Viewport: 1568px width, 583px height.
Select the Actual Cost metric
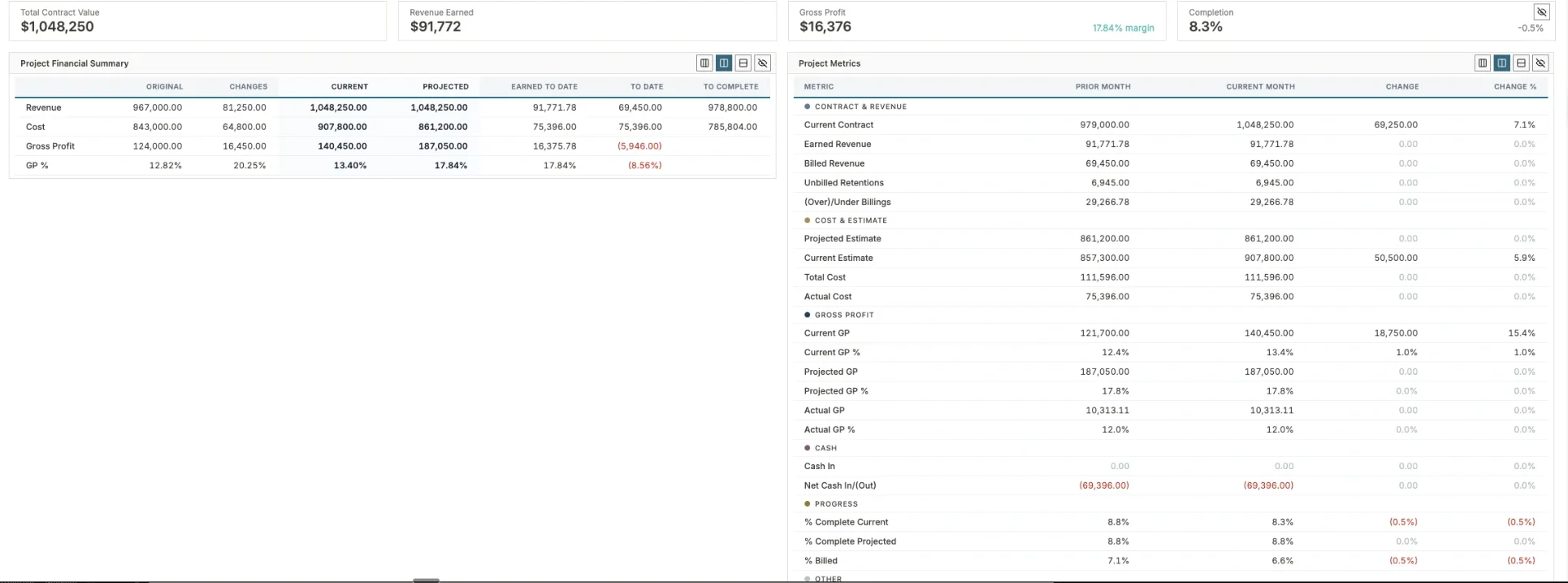tap(827, 297)
